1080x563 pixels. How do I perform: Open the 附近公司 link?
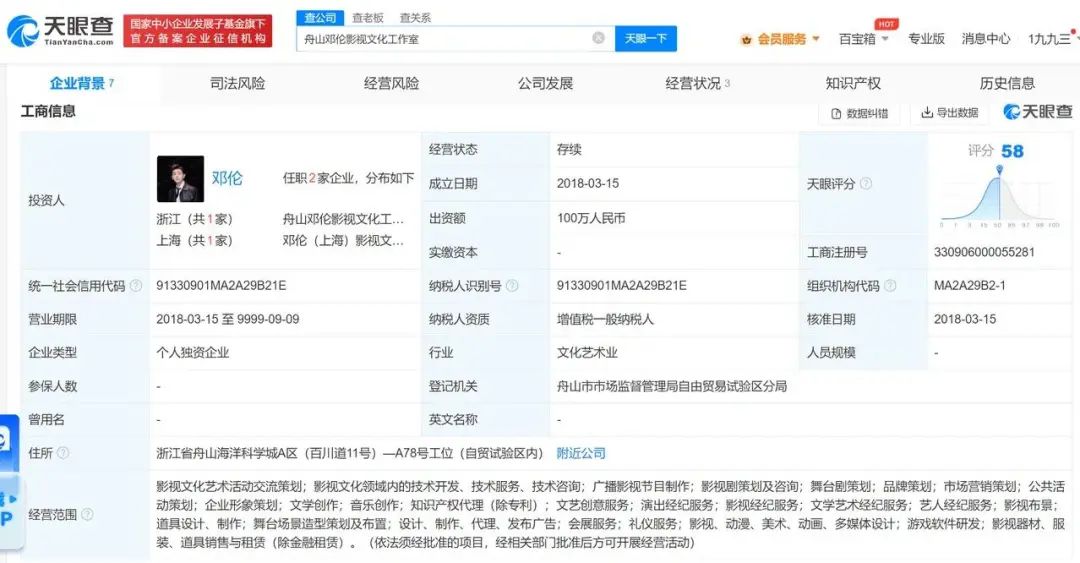[x=581, y=453]
